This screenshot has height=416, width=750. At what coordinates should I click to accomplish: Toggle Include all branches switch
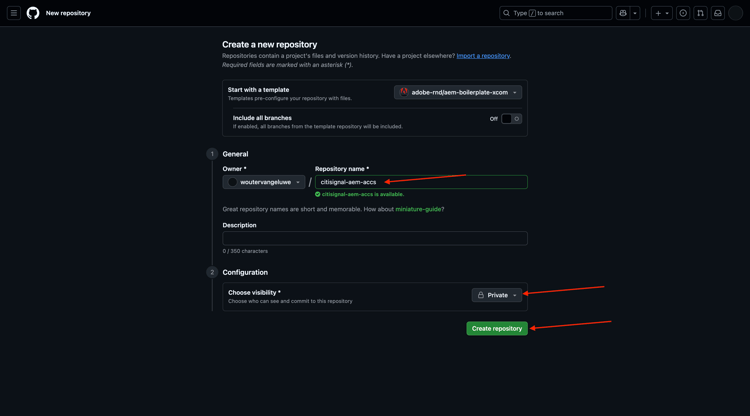[511, 119]
